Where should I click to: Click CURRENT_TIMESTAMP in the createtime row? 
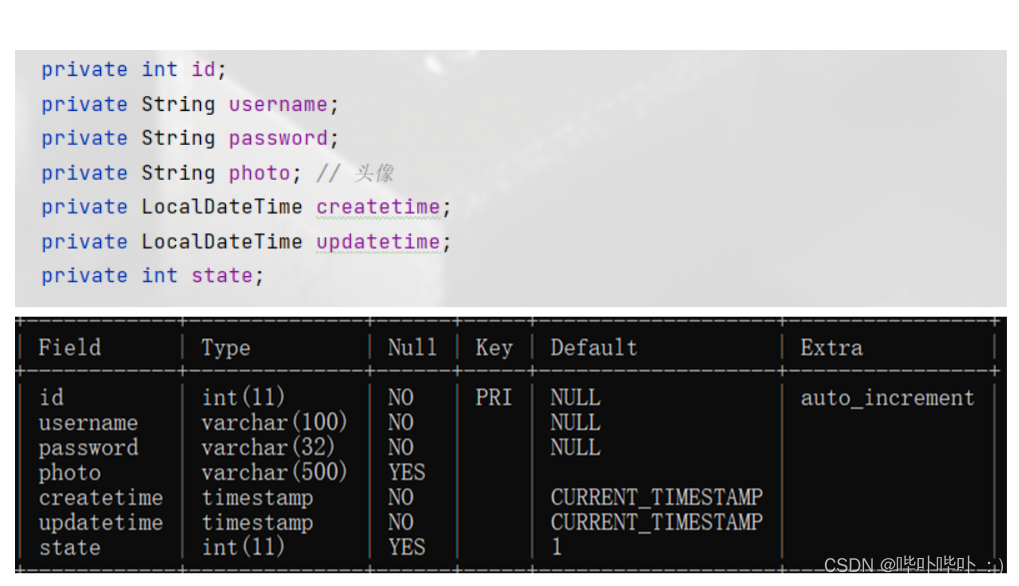[656, 497]
